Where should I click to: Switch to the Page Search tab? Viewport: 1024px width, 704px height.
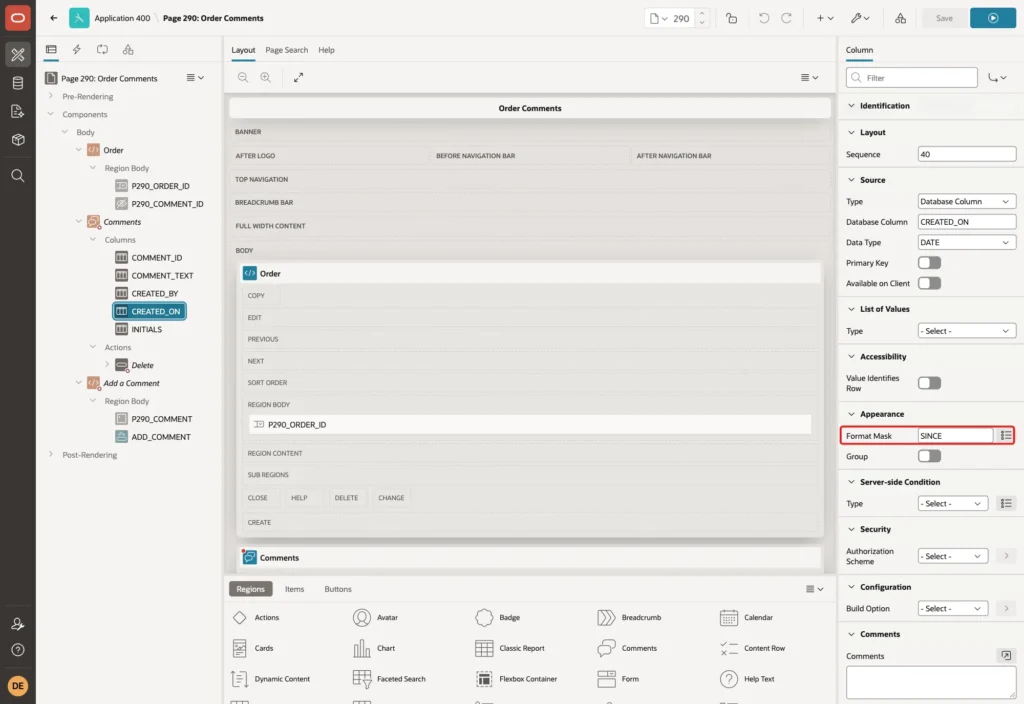286,50
